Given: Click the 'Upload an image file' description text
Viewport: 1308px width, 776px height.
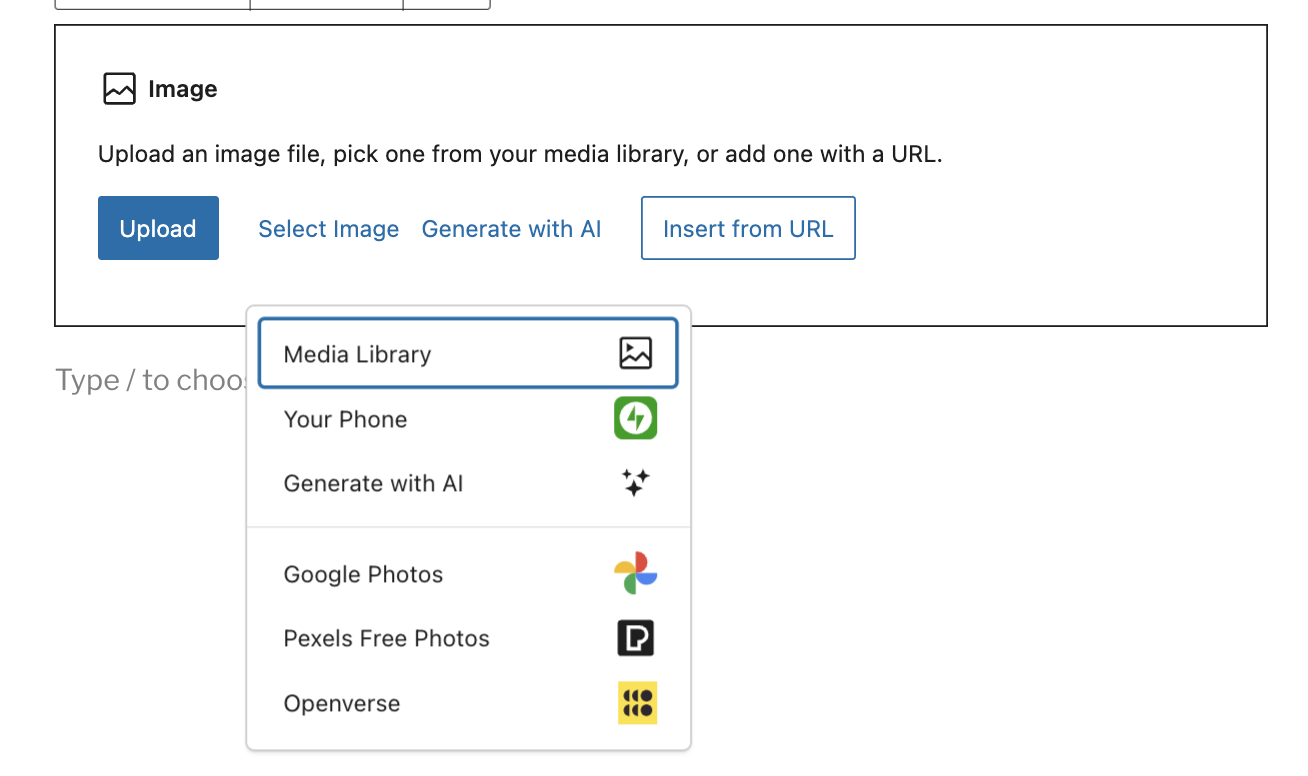Looking at the screenshot, I should click(519, 154).
